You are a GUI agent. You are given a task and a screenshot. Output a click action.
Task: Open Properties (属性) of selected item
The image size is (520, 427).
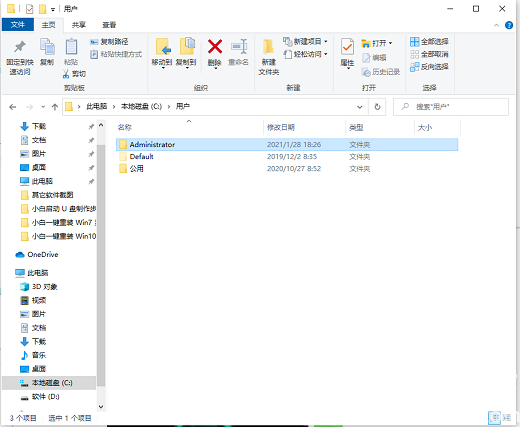tap(347, 53)
